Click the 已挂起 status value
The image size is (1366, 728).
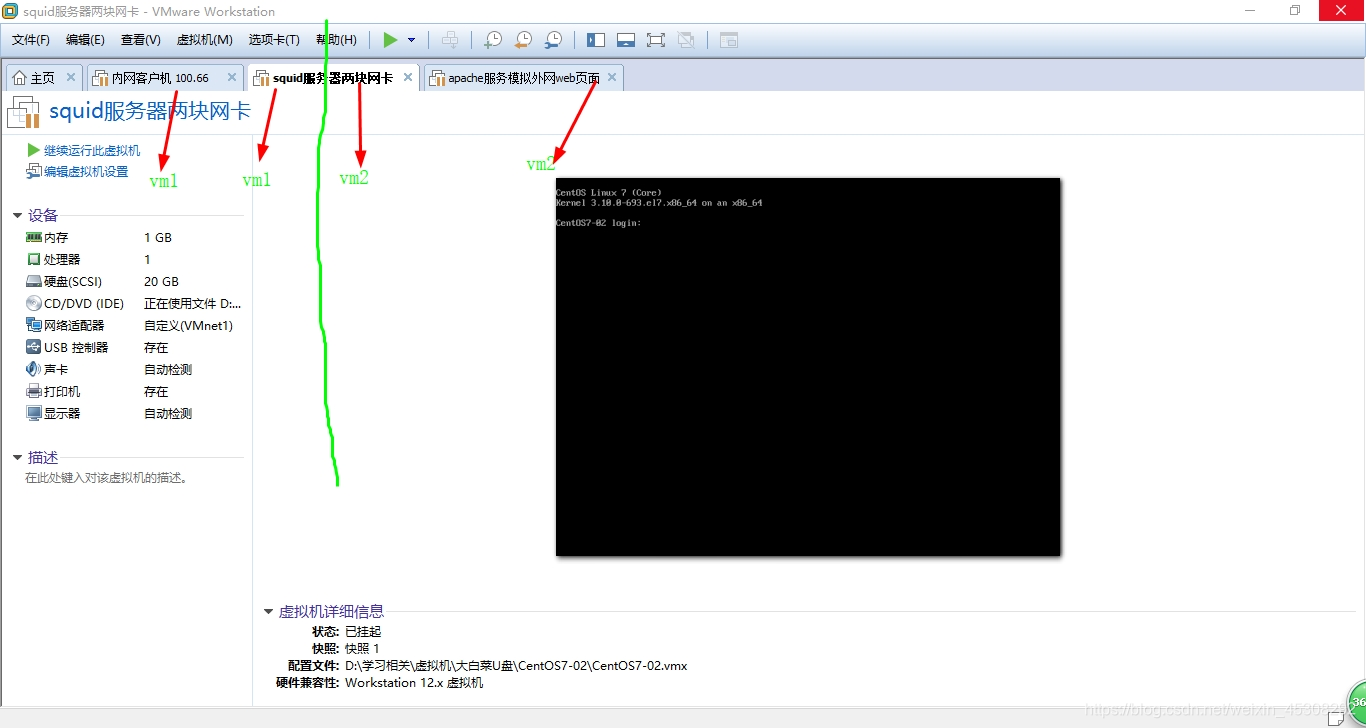(363, 632)
